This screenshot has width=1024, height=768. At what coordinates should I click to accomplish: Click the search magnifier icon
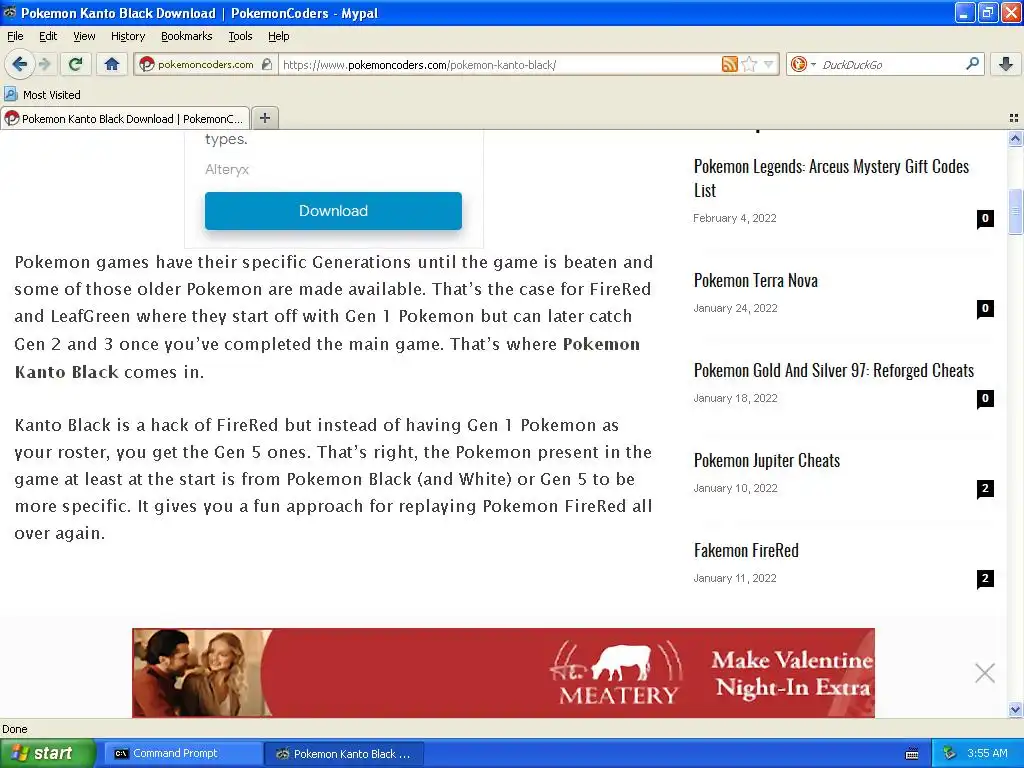972,64
